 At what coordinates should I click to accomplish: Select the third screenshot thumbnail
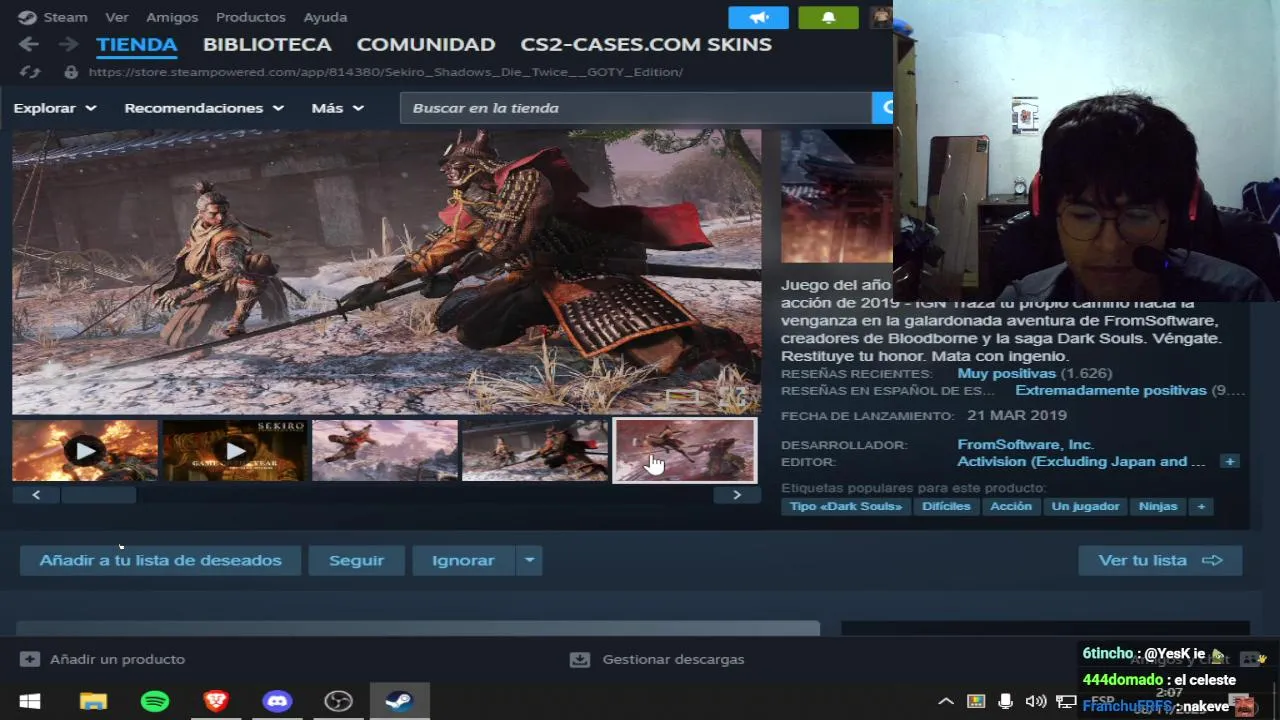click(385, 451)
